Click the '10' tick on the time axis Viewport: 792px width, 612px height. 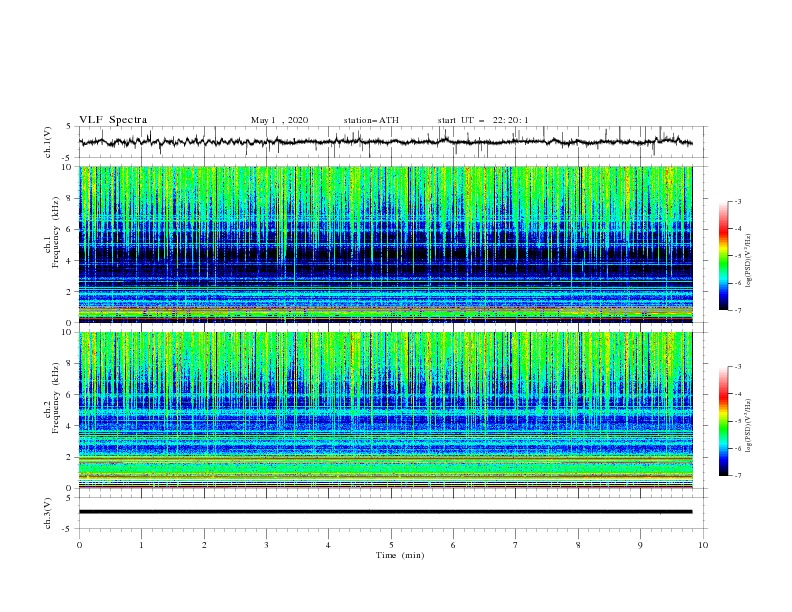tap(703, 545)
